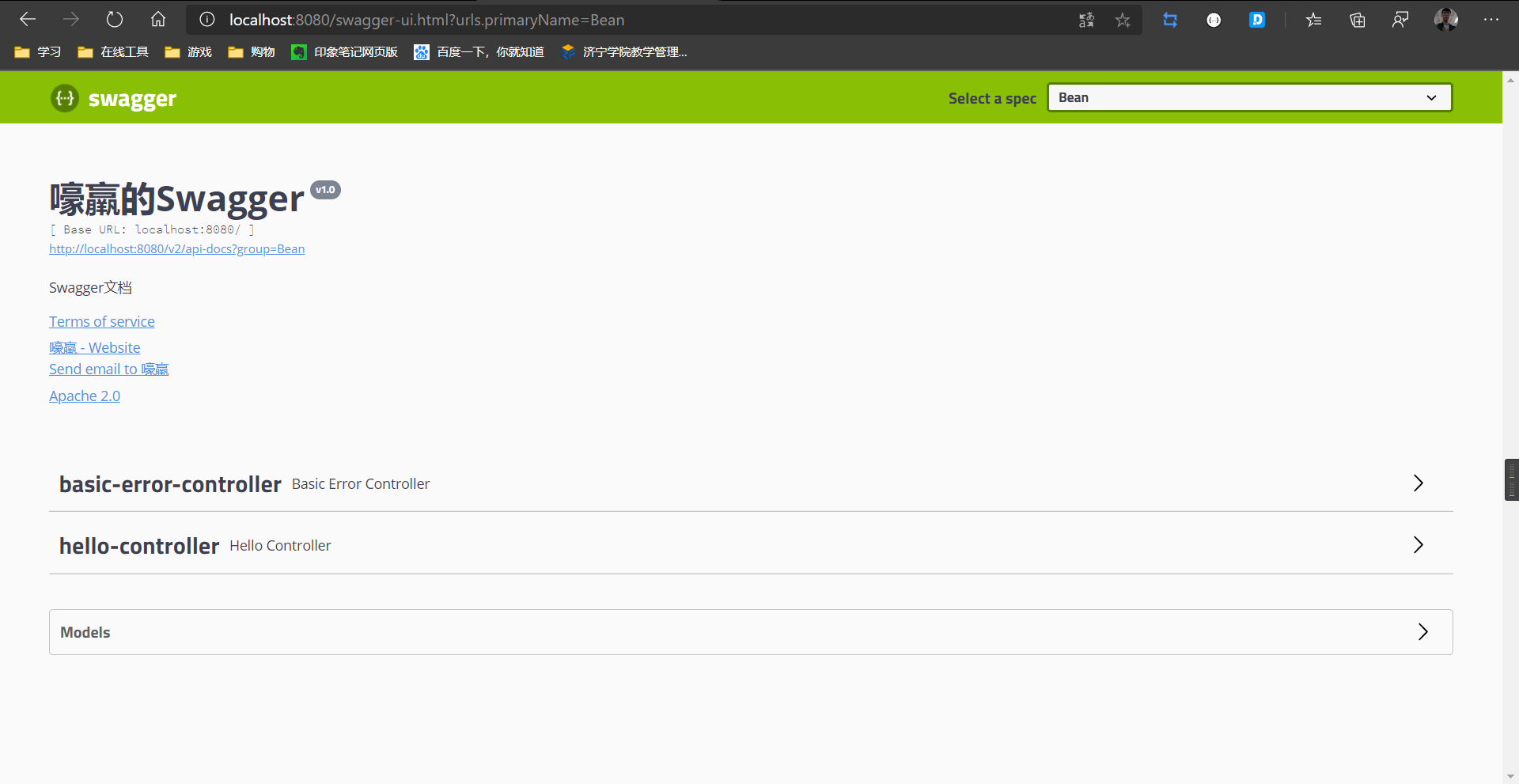Open the 游戏 bookmarks folder
Screen dimensions: 1519x784
pyautogui.click(x=188, y=52)
